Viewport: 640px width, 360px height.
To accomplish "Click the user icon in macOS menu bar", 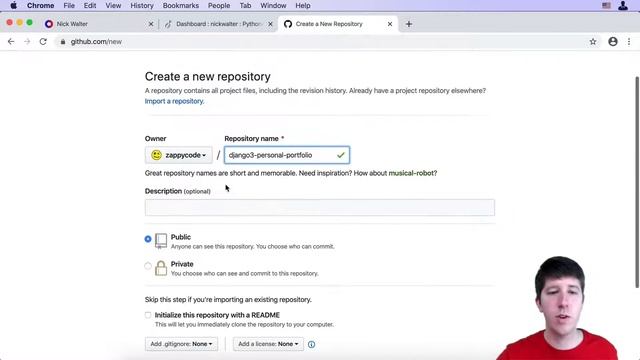I will 623,6.
